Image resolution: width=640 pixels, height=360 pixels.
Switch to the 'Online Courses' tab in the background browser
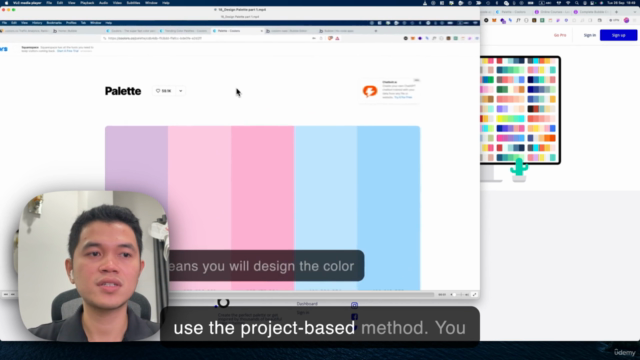pos(552,12)
